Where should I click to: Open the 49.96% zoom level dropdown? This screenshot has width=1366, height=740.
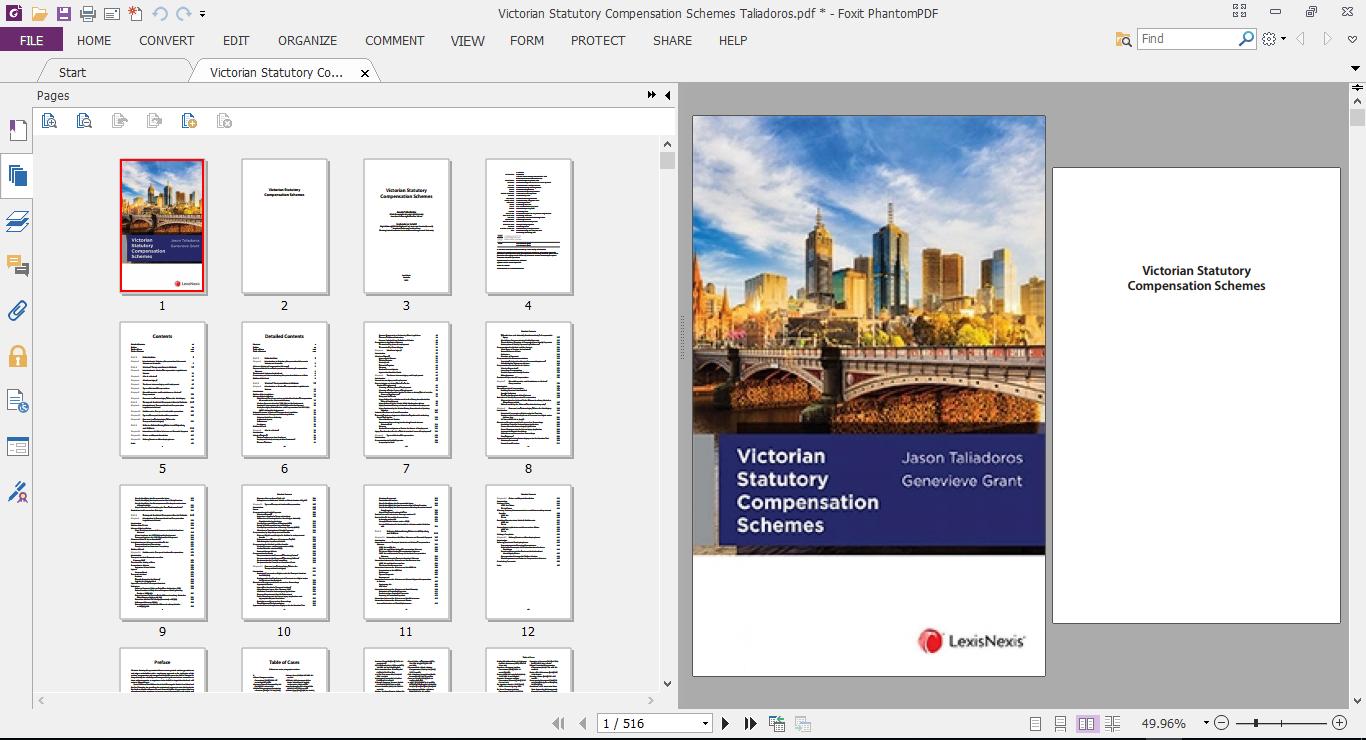point(1206,723)
